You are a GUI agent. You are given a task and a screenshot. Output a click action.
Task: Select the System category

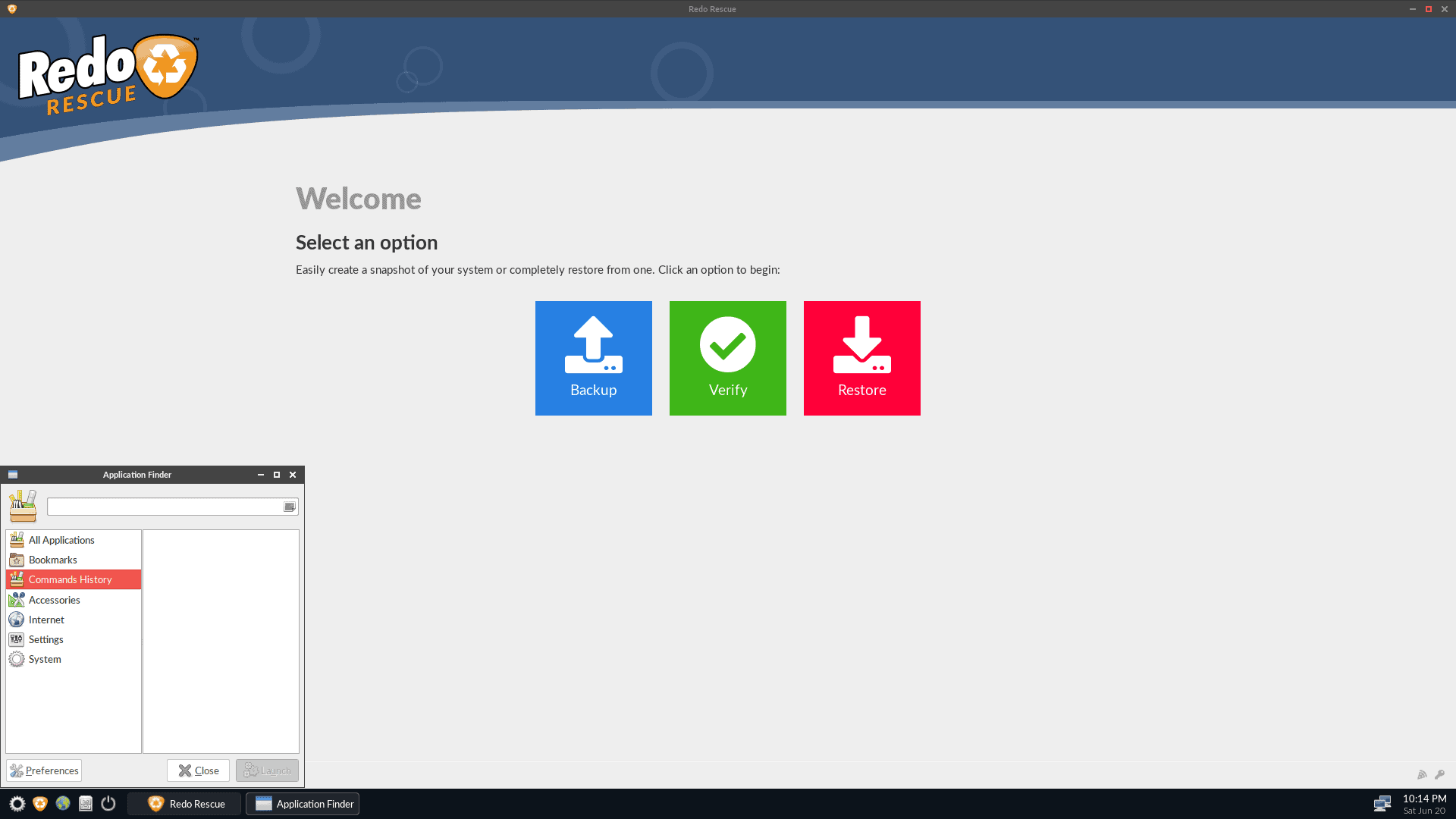click(x=74, y=659)
